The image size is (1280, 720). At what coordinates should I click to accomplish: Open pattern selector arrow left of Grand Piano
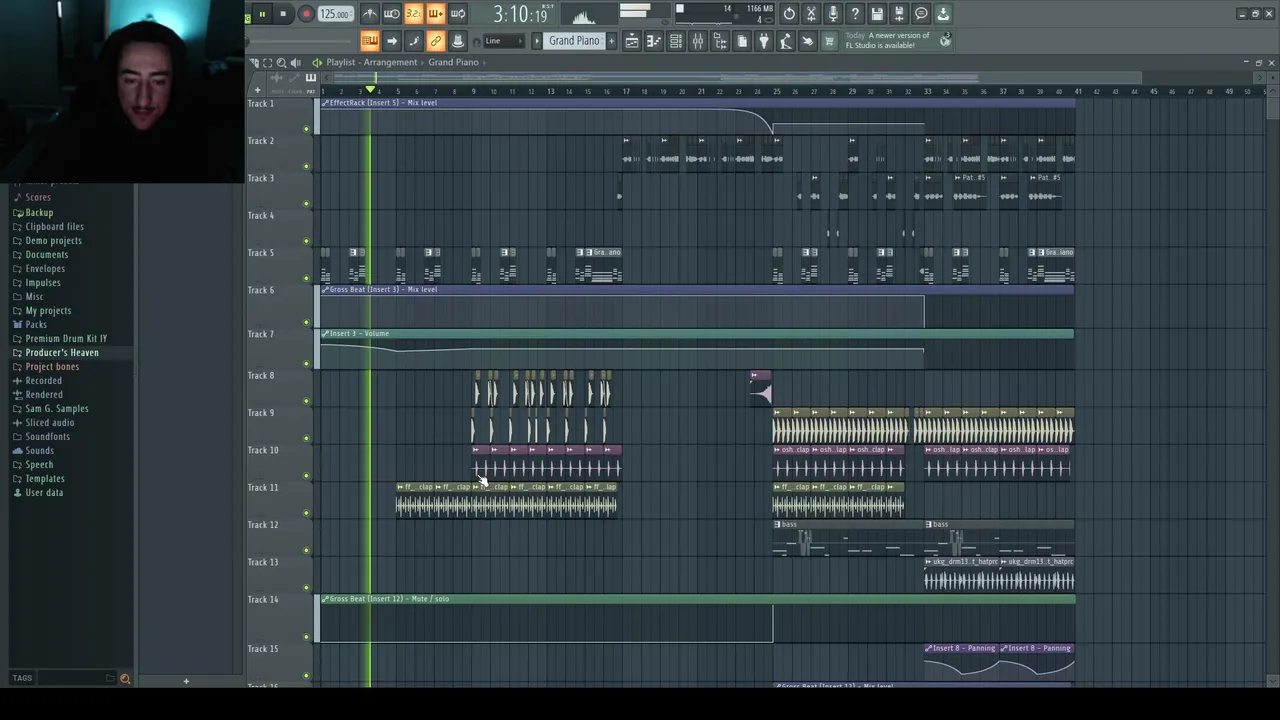tap(536, 41)
